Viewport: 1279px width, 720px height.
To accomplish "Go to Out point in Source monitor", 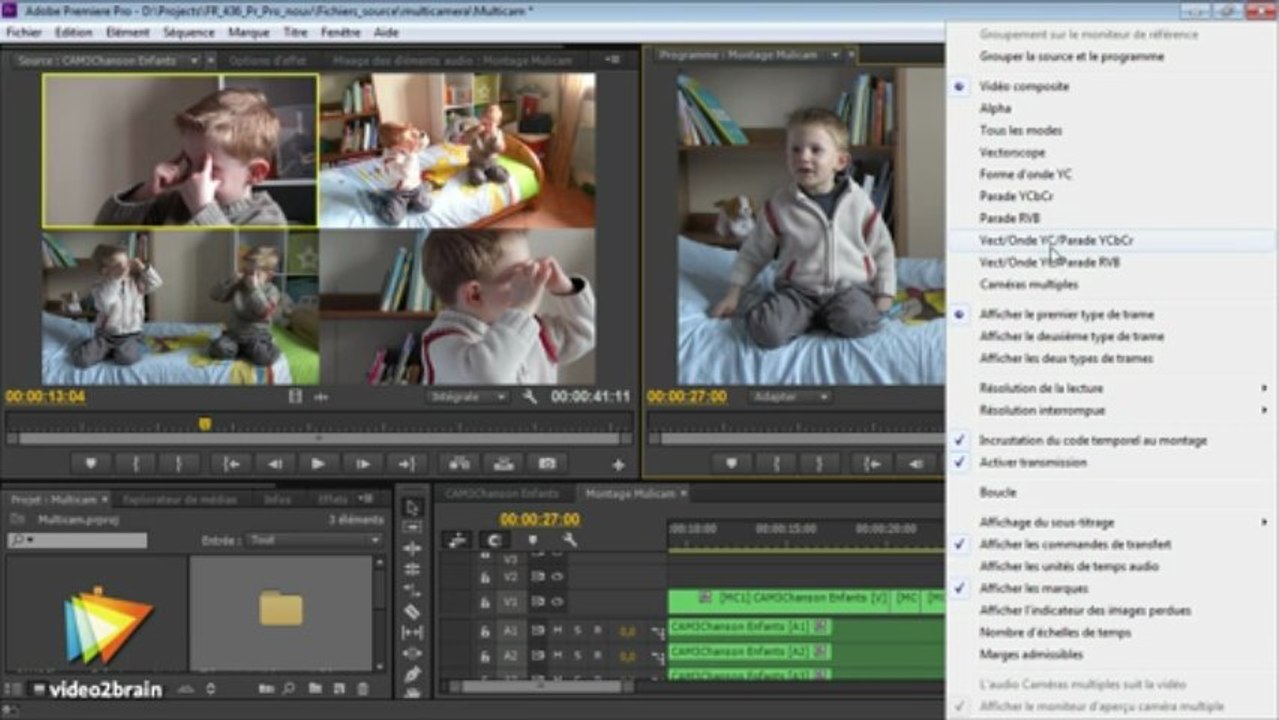I will (406, 464).
